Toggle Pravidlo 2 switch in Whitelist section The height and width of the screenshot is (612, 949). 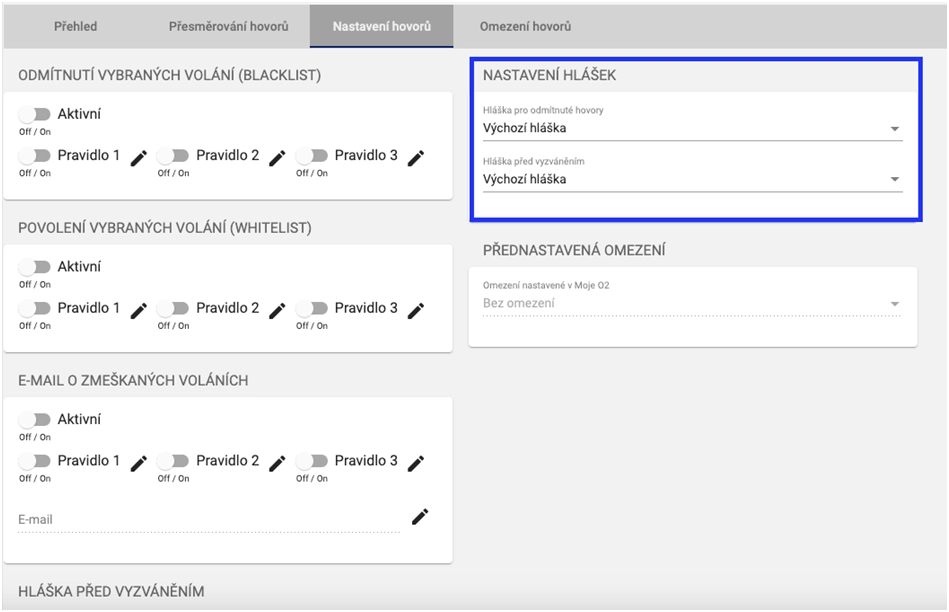[174, 309]
